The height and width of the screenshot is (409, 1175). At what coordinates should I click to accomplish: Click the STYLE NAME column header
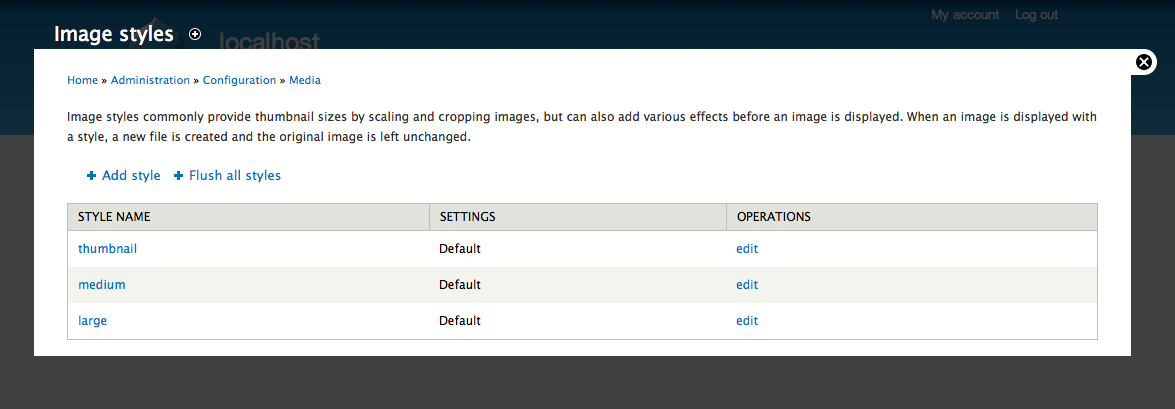click(114, 217)
